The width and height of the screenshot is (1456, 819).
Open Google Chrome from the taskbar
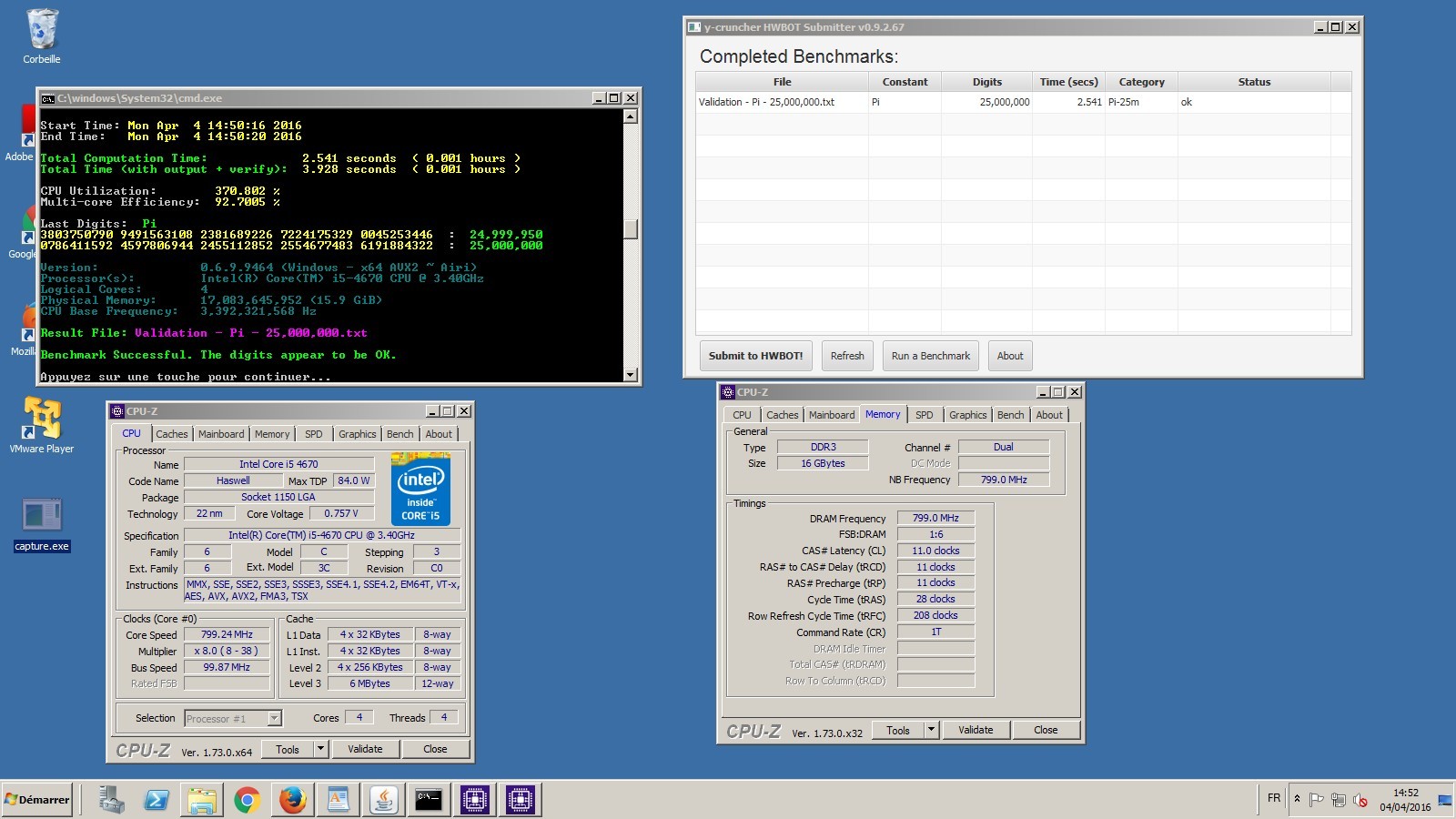[x=247, y=800]
